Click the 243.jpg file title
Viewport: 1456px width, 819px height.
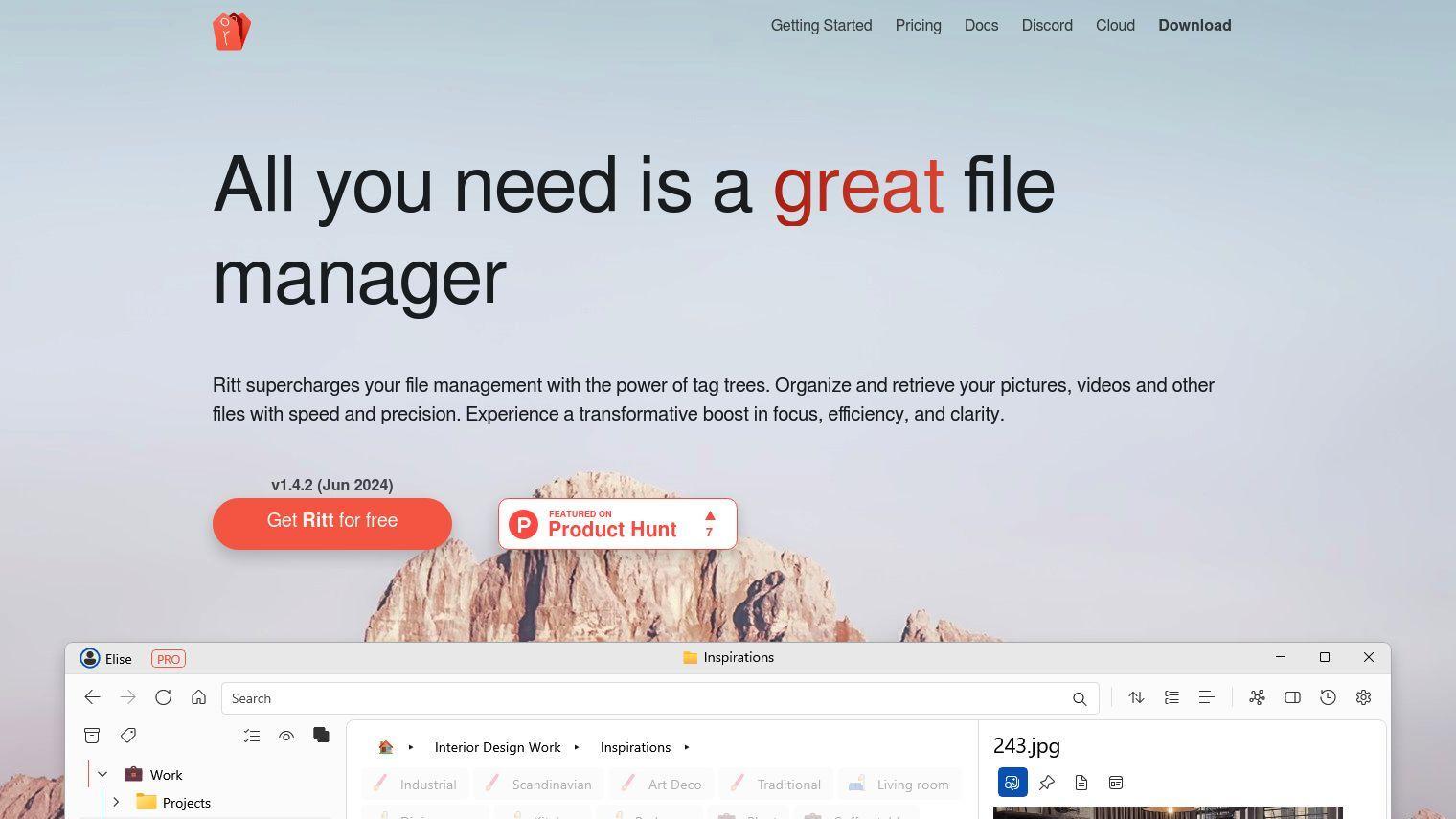pos(1027,746)
